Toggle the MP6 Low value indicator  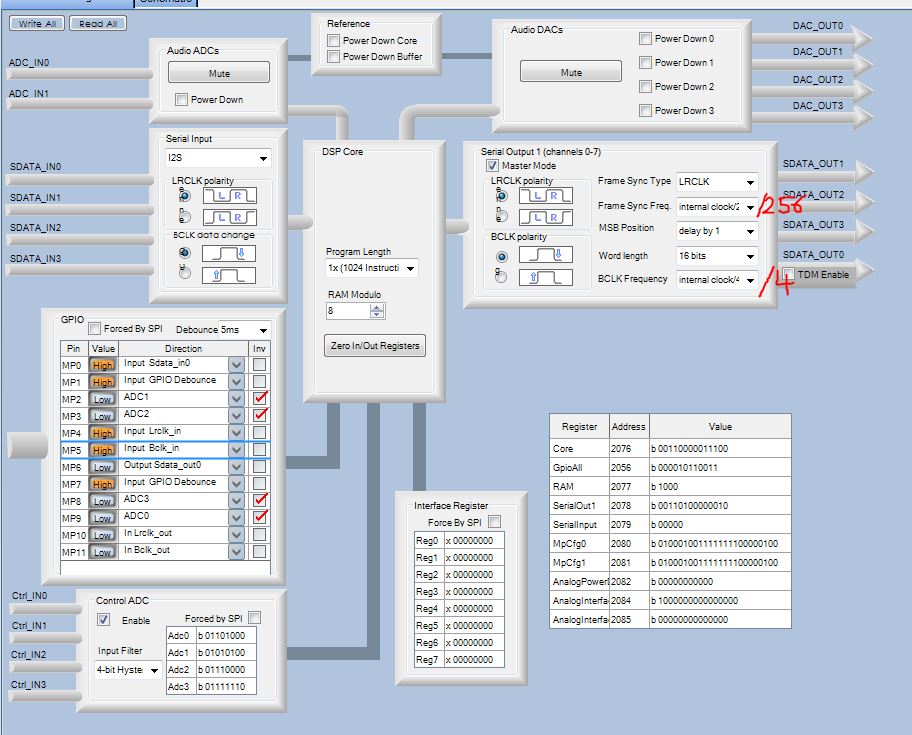tap(103, 466)
